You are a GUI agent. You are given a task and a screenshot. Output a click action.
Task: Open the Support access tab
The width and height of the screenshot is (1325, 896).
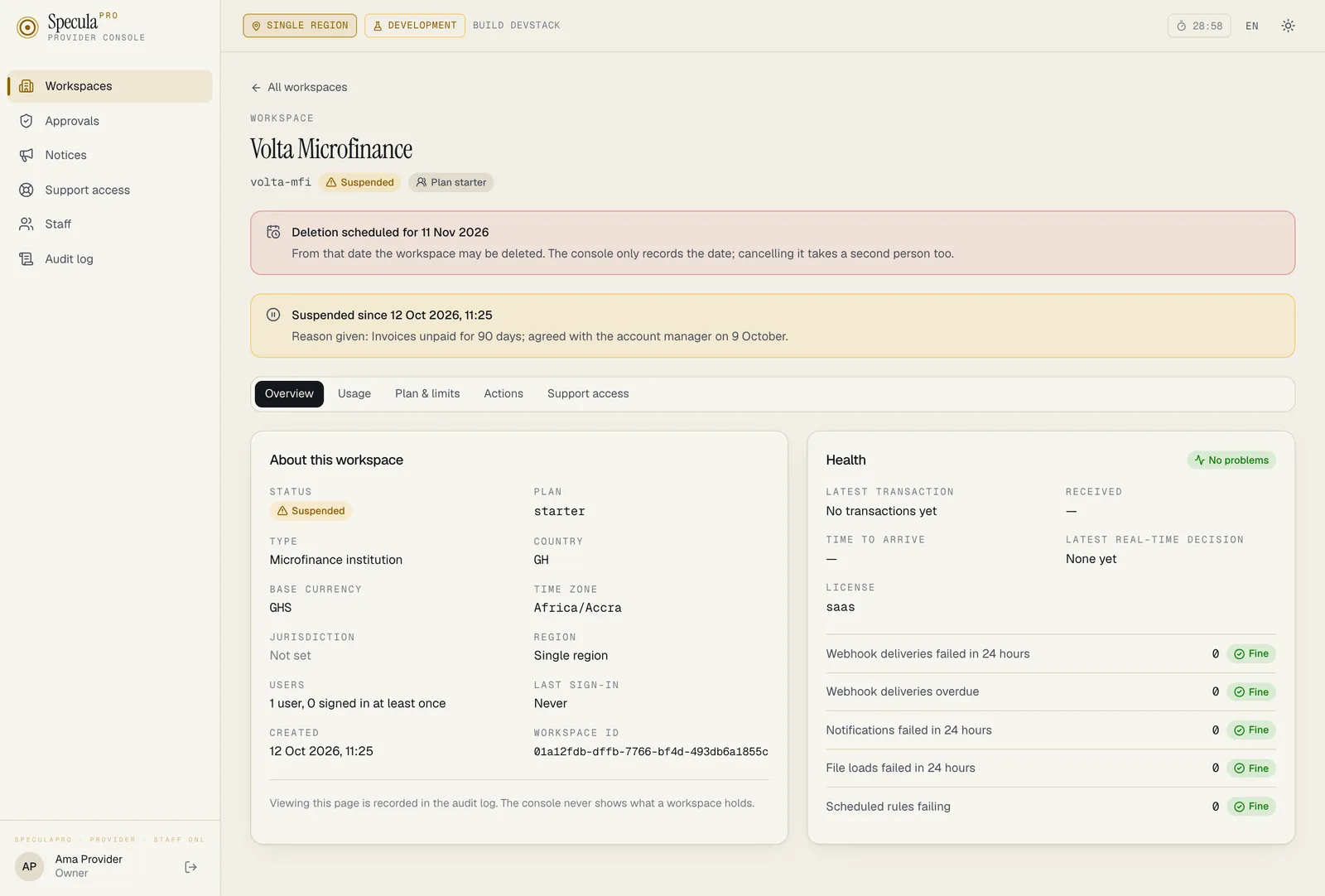coord(588,394)
